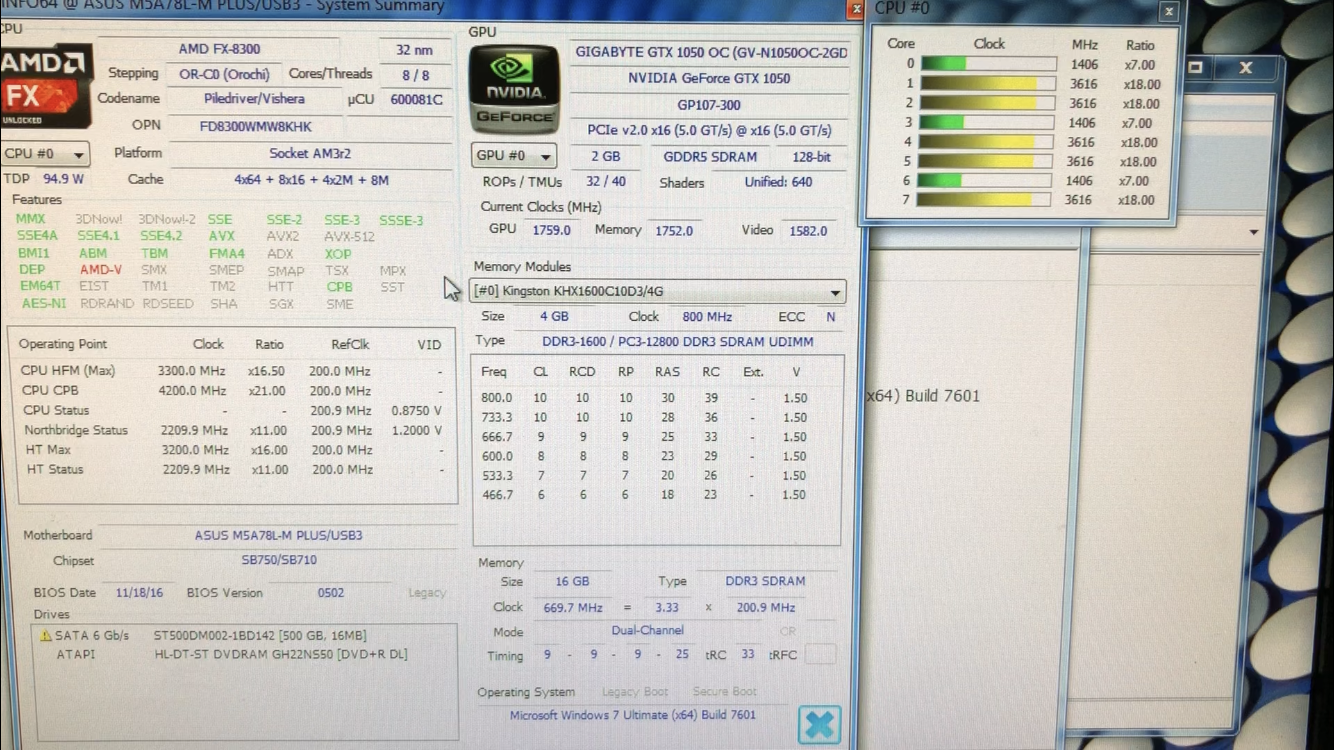Click the 32 nm process field

tap(414, 49)
